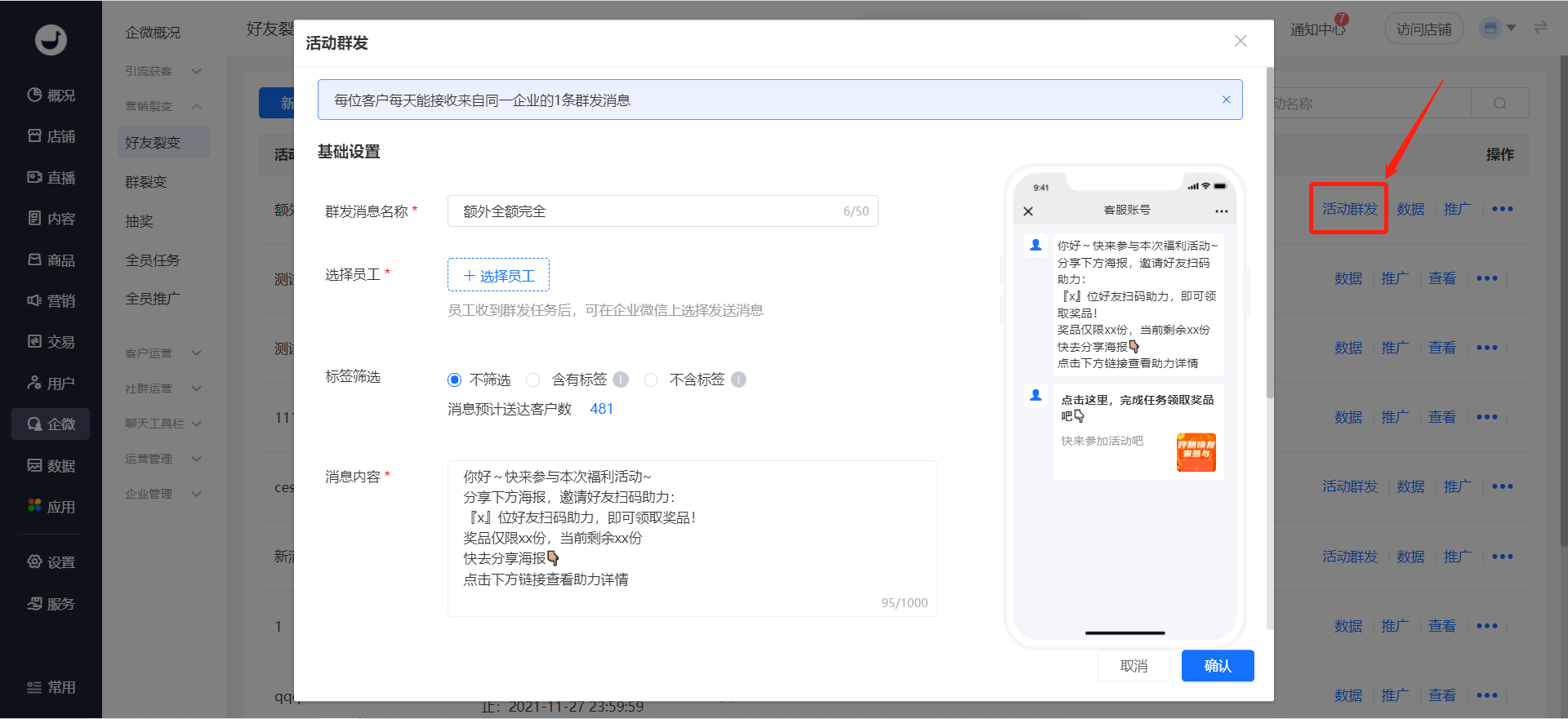Open 全员任务 menu item
Viewport: 1568px width, 719px height.
coord(153,260)
